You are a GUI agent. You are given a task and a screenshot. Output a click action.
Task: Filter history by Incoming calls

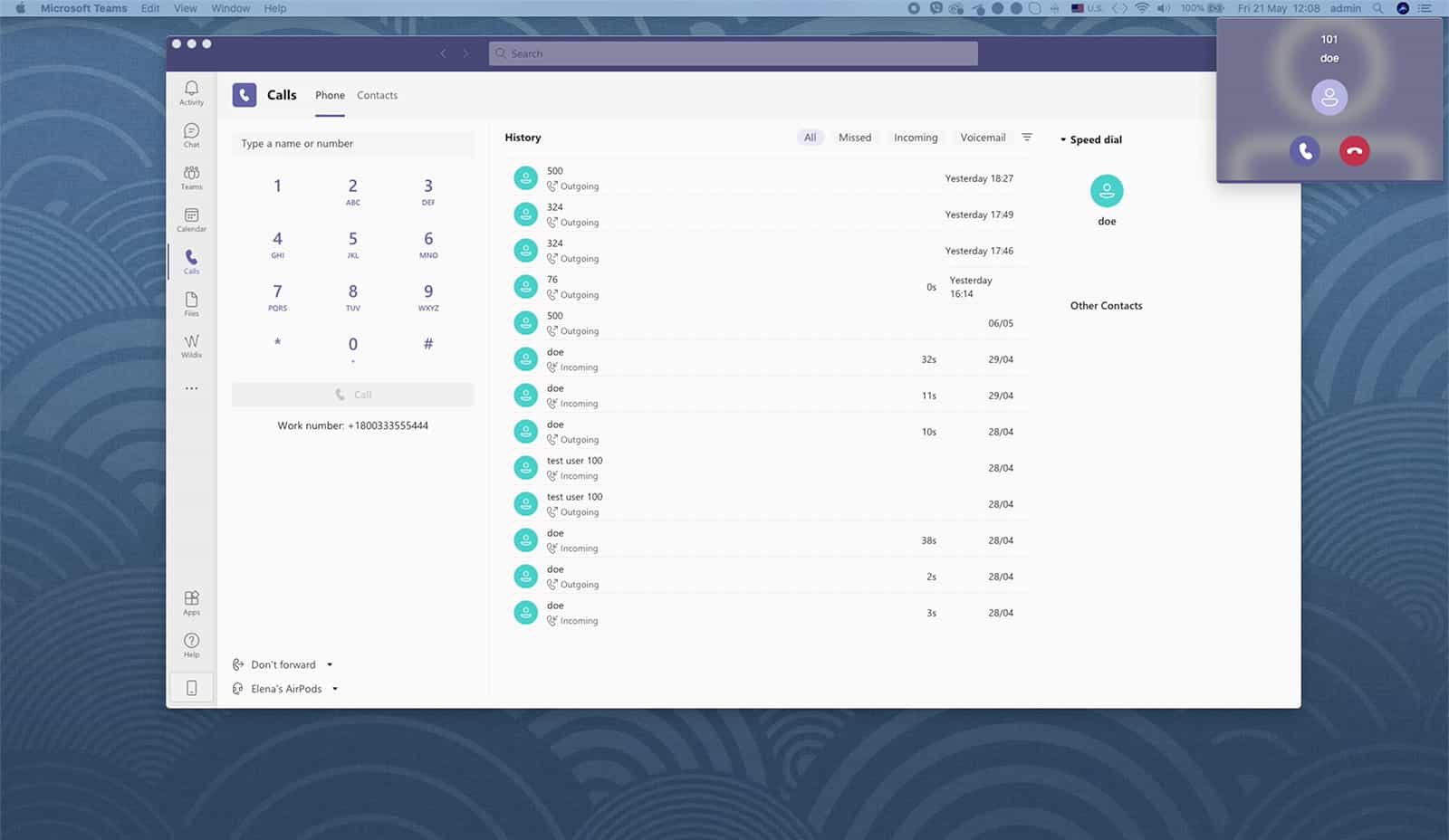[915, 138]
